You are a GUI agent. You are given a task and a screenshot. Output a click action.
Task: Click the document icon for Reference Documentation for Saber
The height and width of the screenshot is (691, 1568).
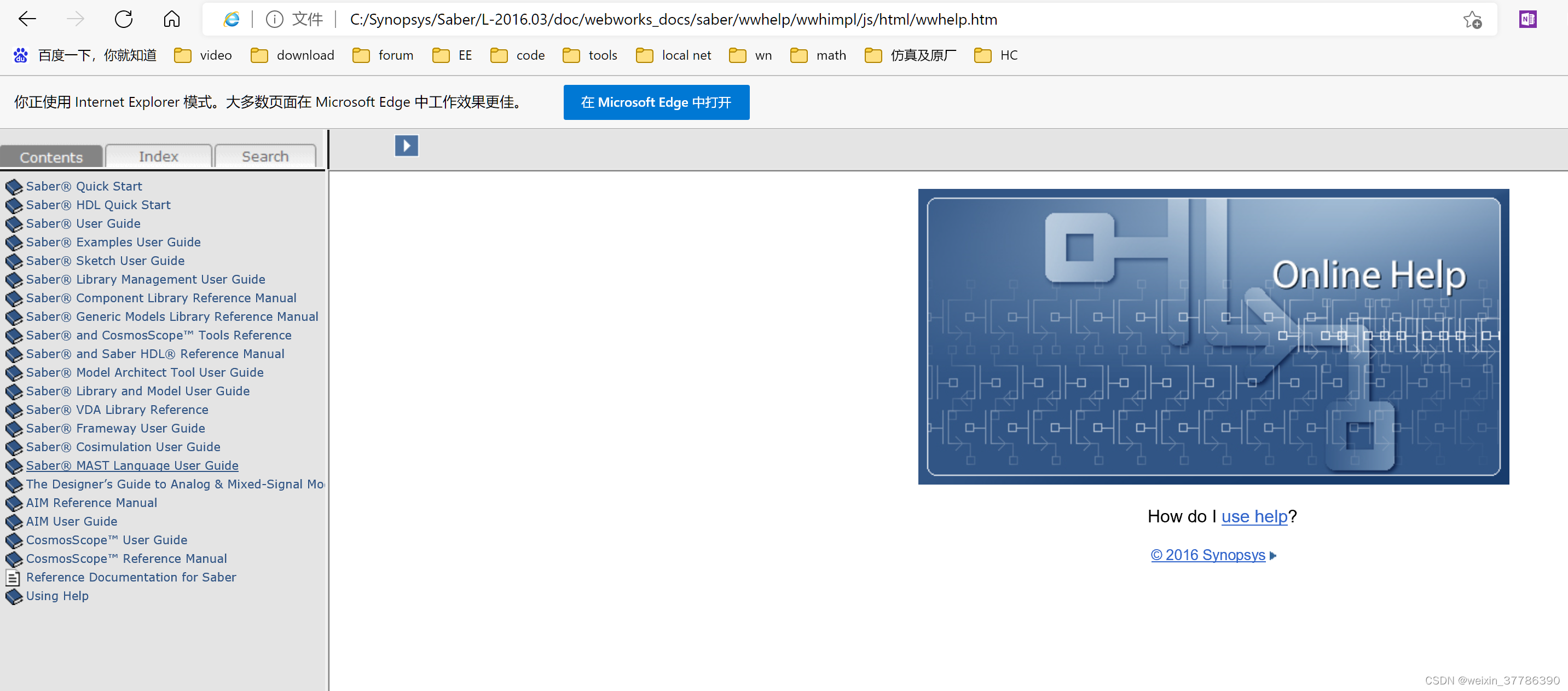(x=13, y=577)
